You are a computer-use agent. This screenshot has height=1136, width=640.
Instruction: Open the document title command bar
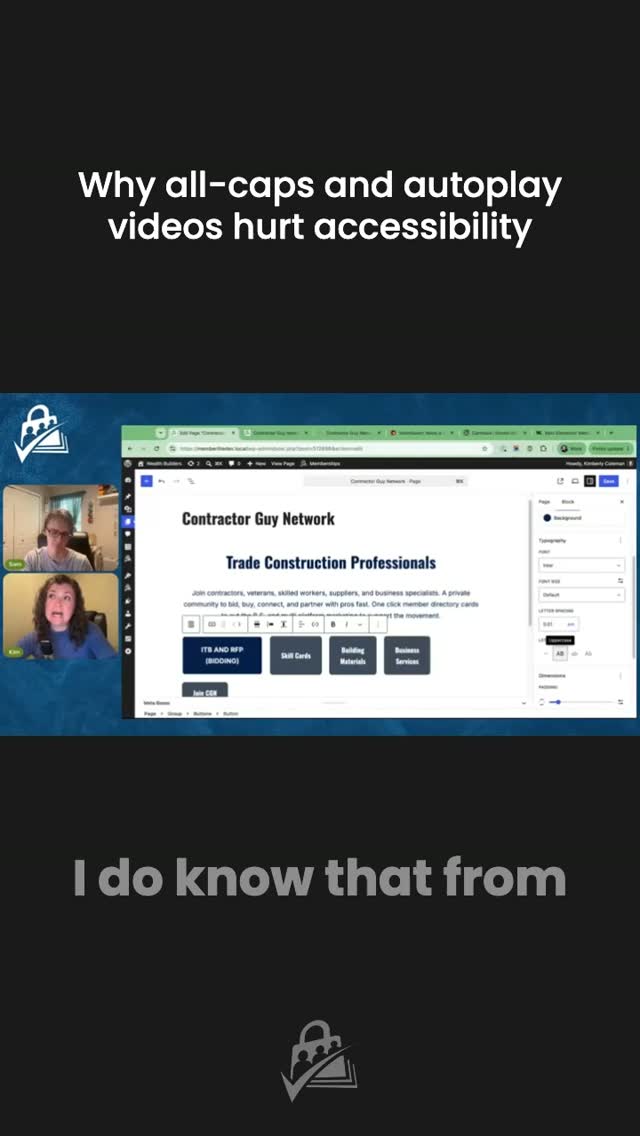385,481
